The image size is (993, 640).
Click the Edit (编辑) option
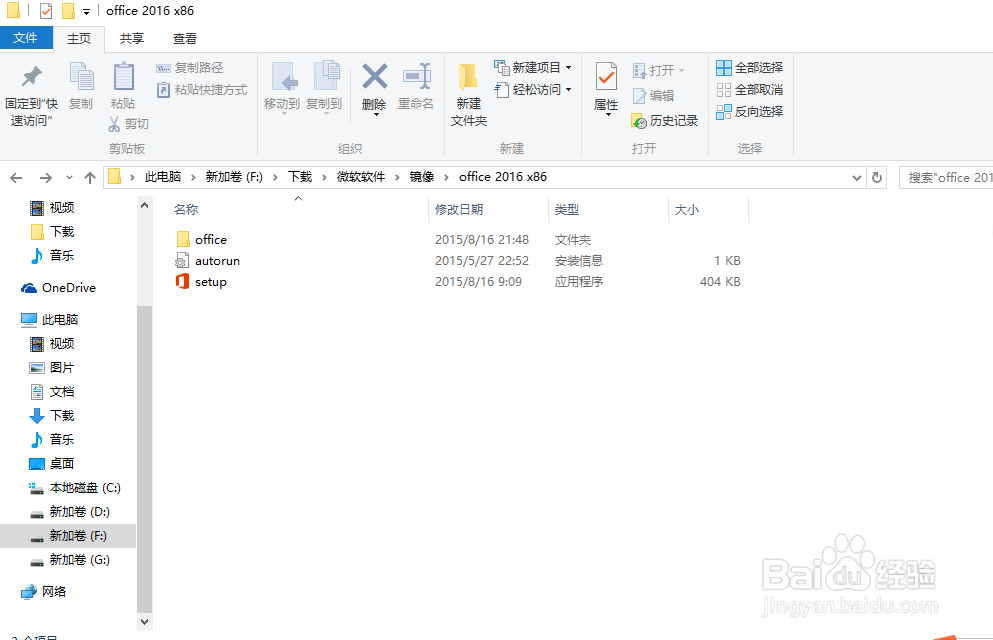click(654, 96)
